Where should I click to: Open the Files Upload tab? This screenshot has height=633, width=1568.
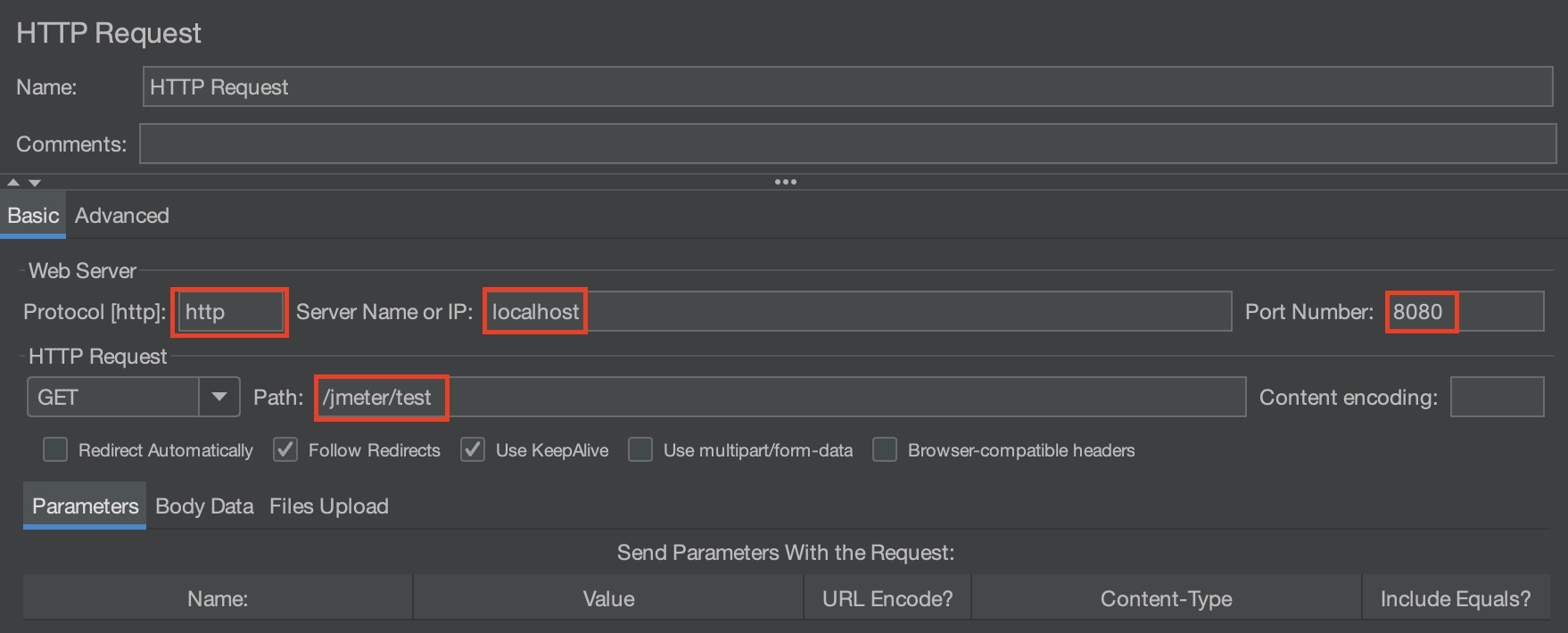click(329, 506)
